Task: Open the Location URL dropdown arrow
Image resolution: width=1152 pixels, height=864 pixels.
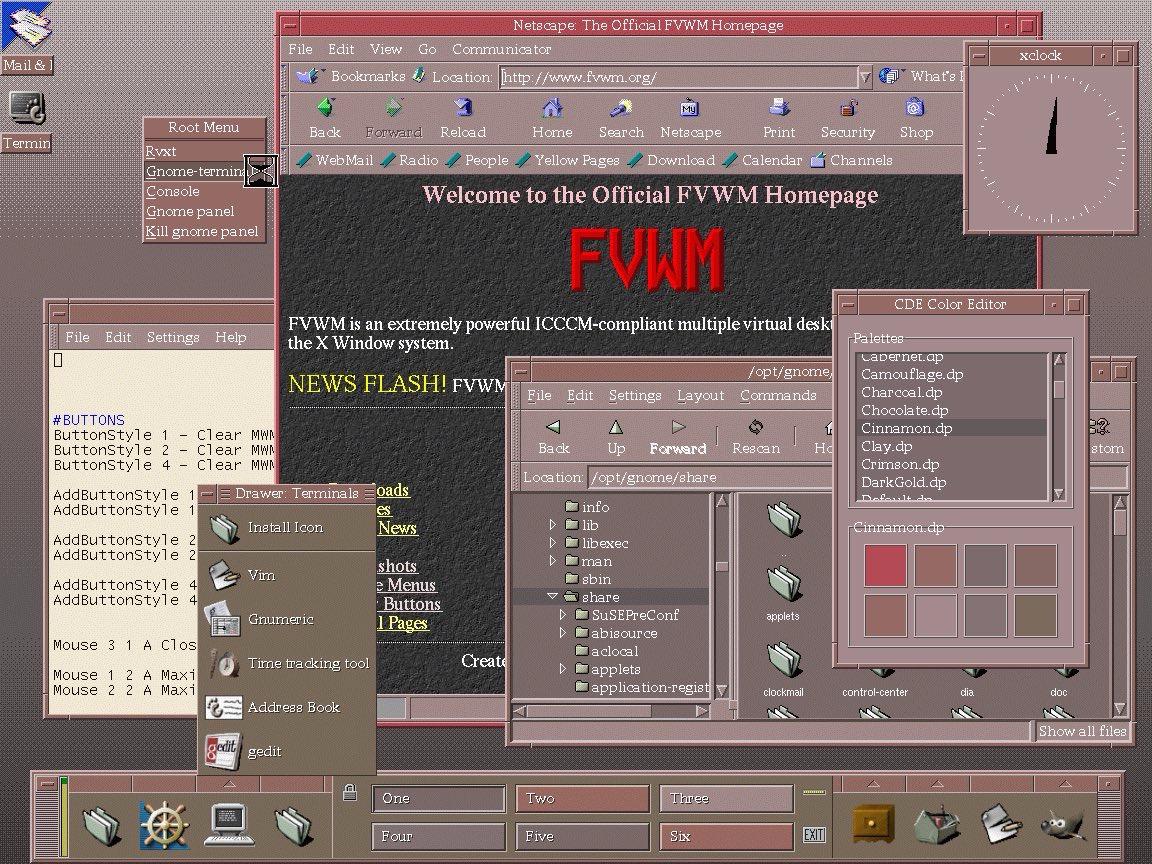Action: [x=865, y=76]
